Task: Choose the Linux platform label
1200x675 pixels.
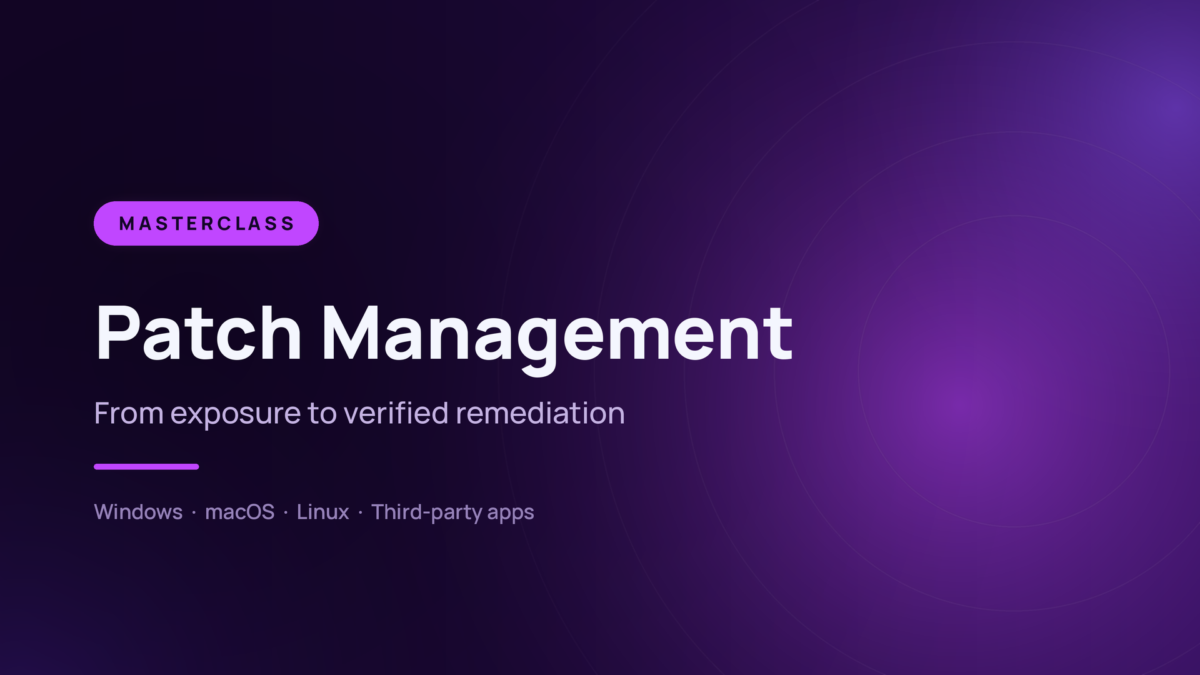Action: 323,512
